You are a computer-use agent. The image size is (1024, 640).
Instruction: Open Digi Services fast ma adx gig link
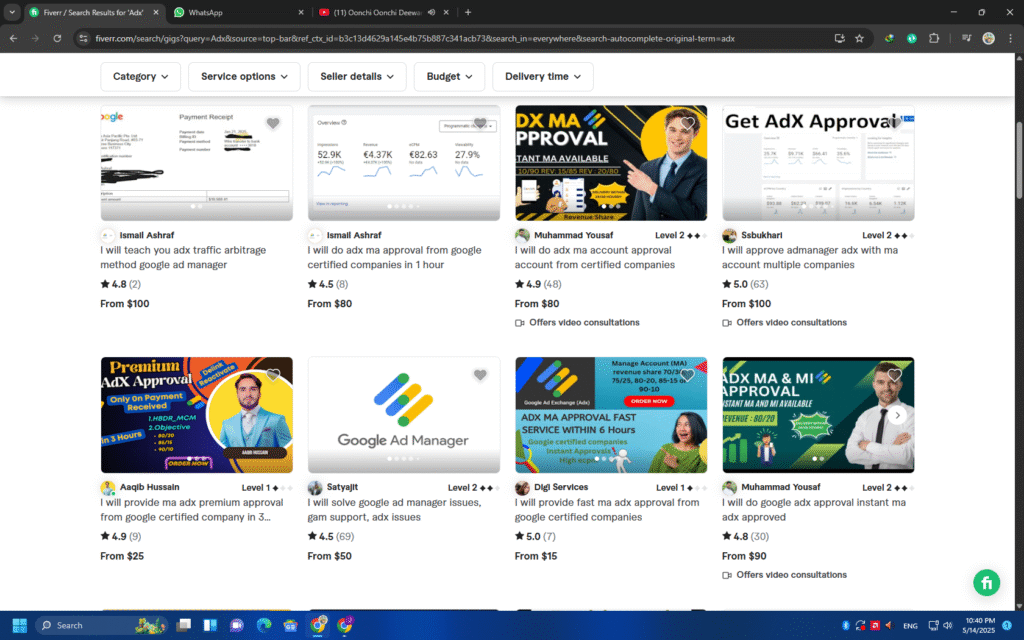(x=590, y=510)
